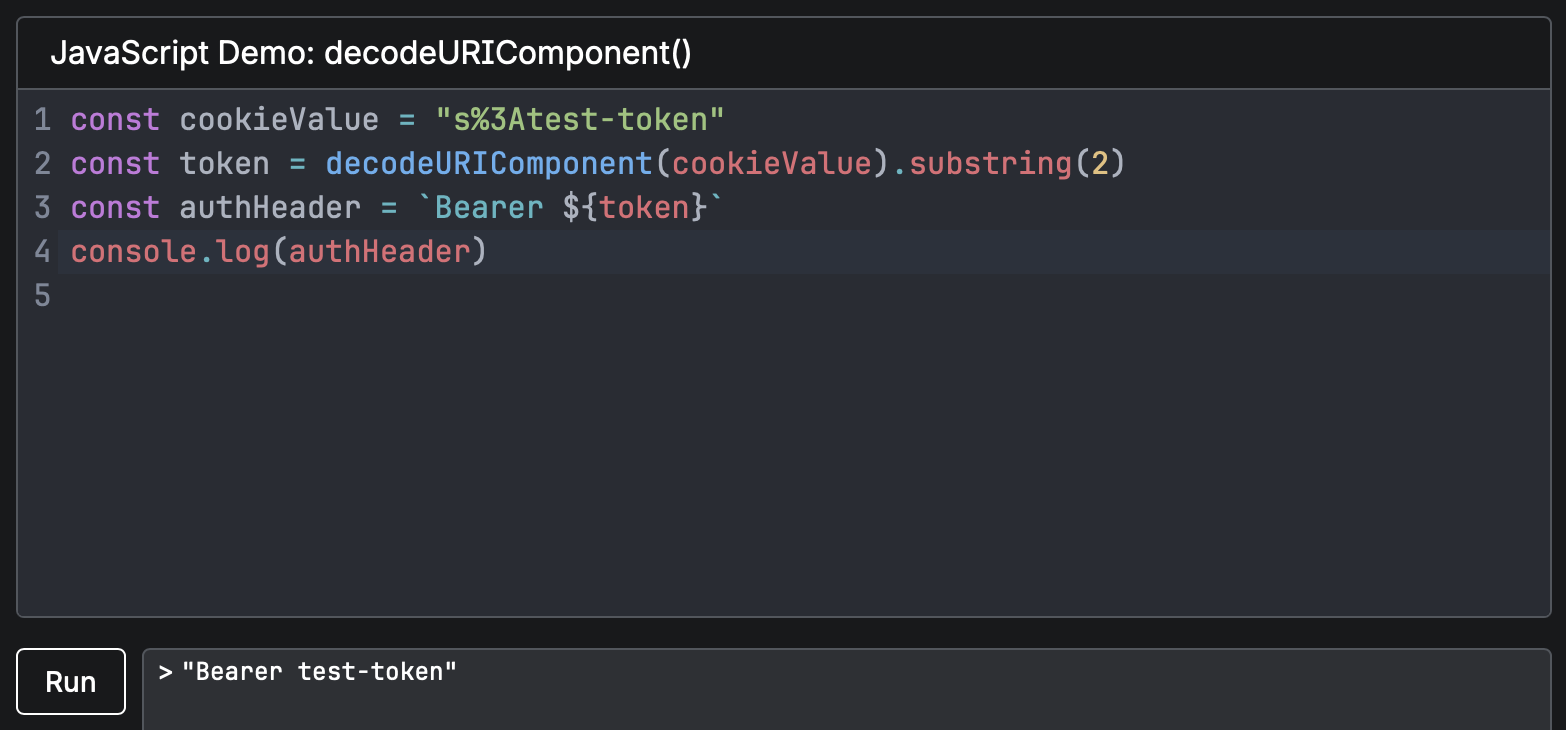Click the Run button
Viewport: 1566px width, 730px height.
coord(71,682)
